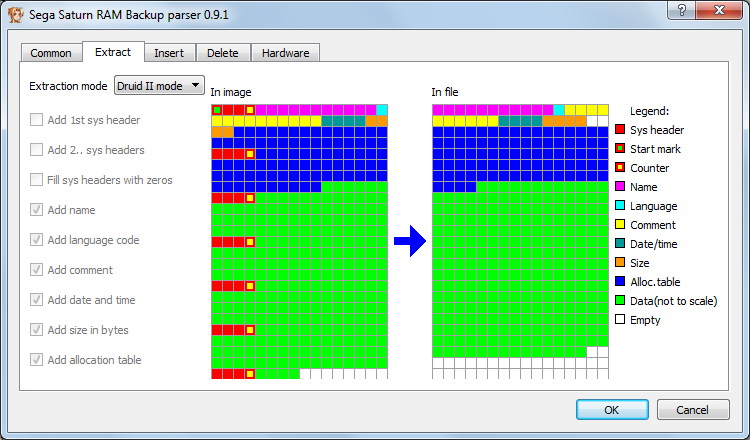Toggle Add 1st sys header checkbox
Screen dimensions: 750x440
(36, 120)
